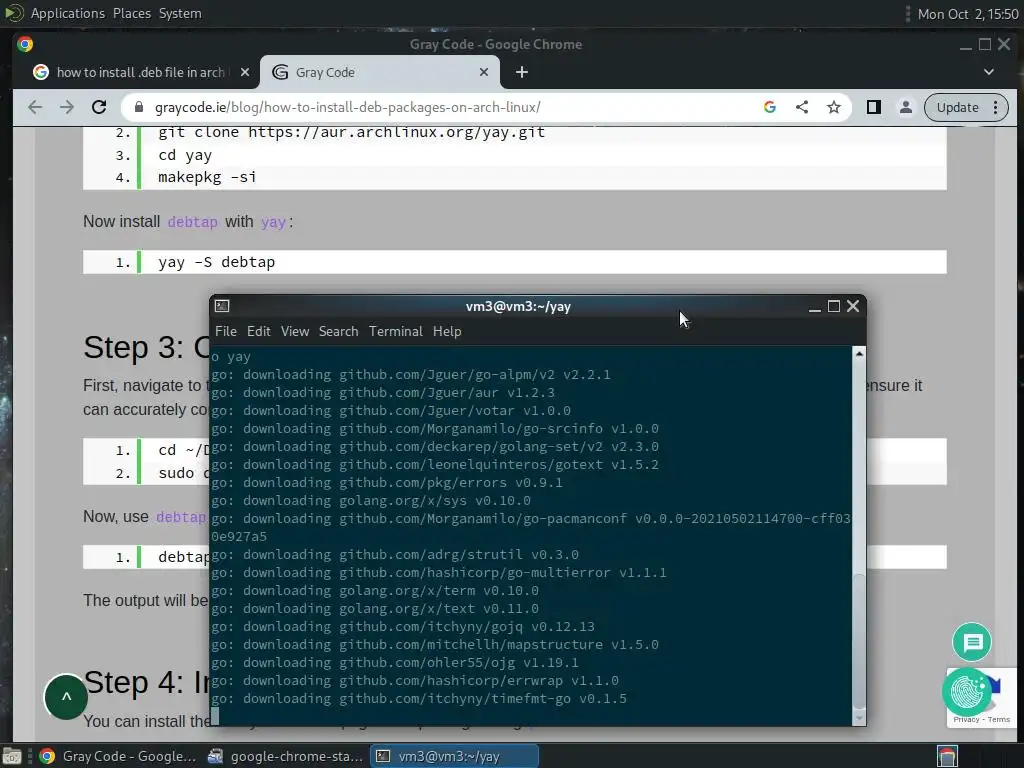
Task: Open the terminal's View menu
Action: (295, 331)
